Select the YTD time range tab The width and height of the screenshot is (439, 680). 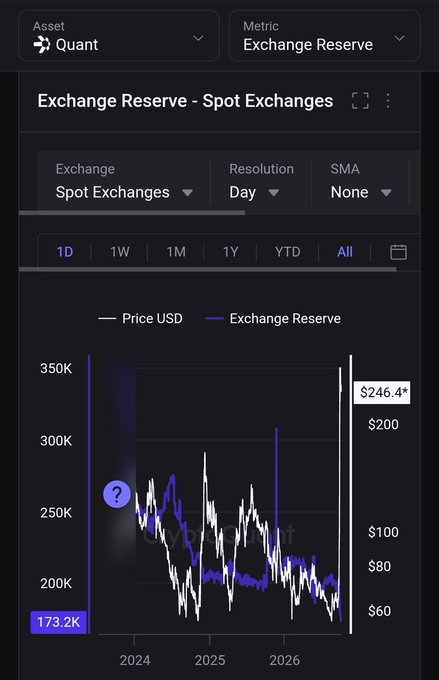pyautogui.click(x=288, y=252)
